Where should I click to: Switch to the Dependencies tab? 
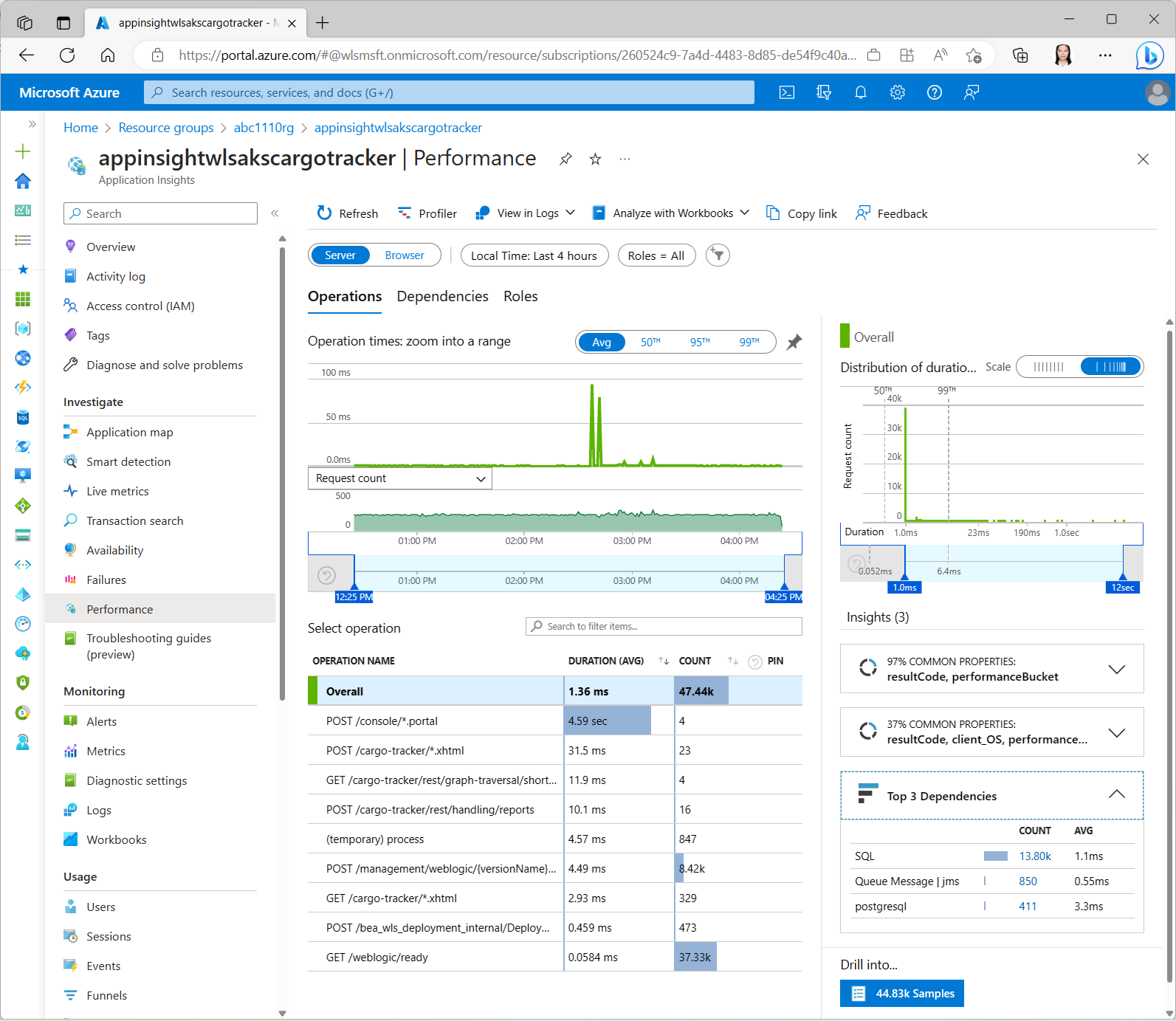(443, 296)
